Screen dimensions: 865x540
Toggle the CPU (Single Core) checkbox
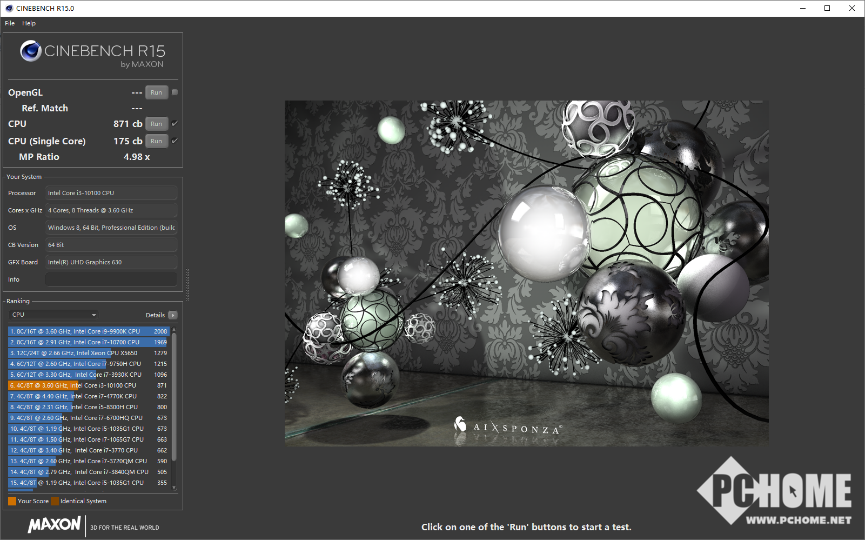point(175,141)
